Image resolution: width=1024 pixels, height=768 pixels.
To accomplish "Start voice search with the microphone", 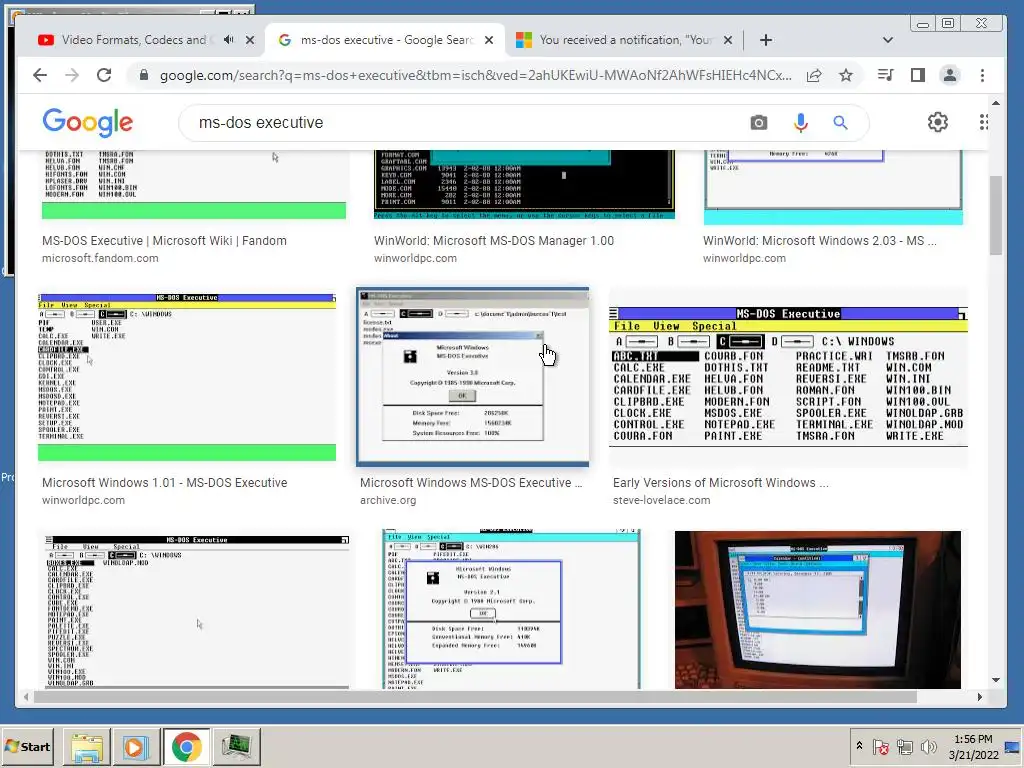I will coord(801,122).
